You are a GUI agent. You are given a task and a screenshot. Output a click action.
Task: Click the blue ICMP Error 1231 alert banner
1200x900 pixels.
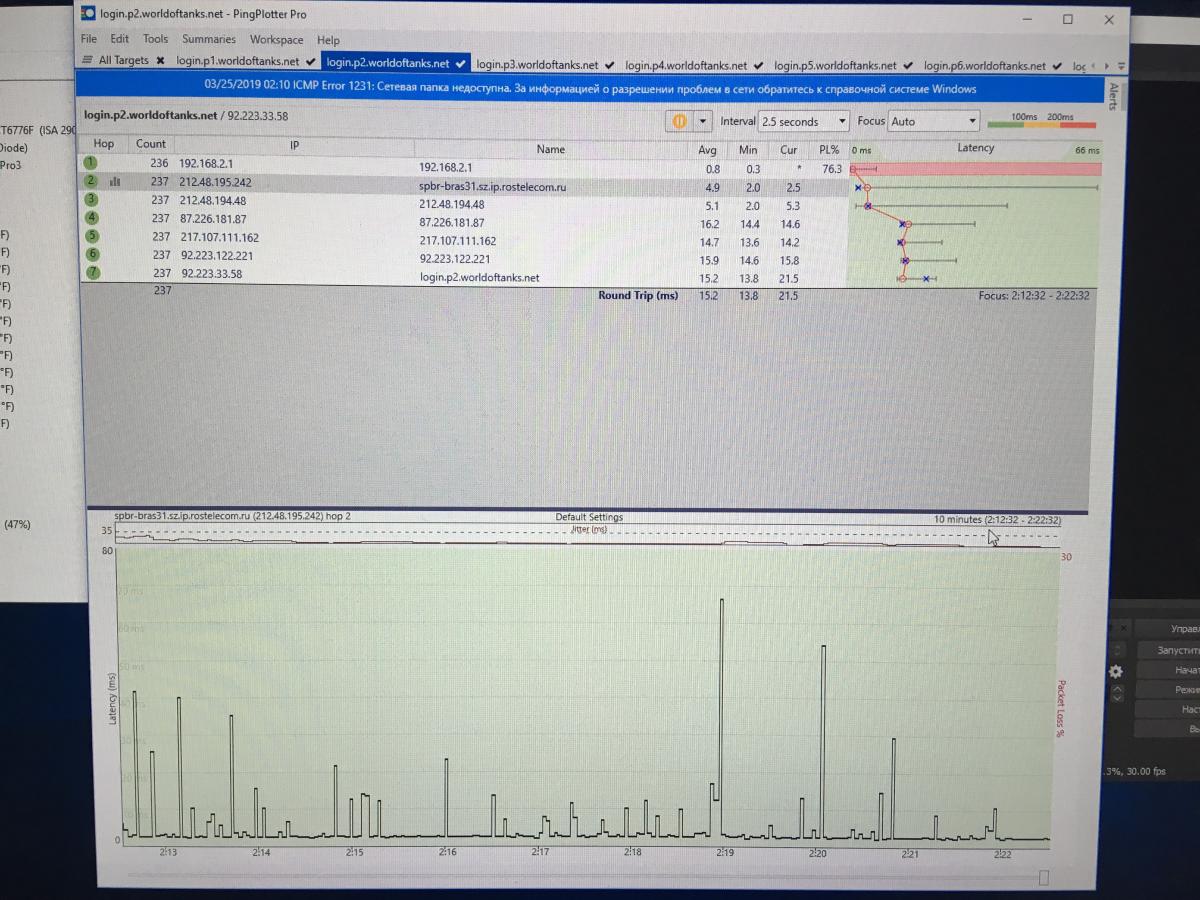[x=590, y=88]
